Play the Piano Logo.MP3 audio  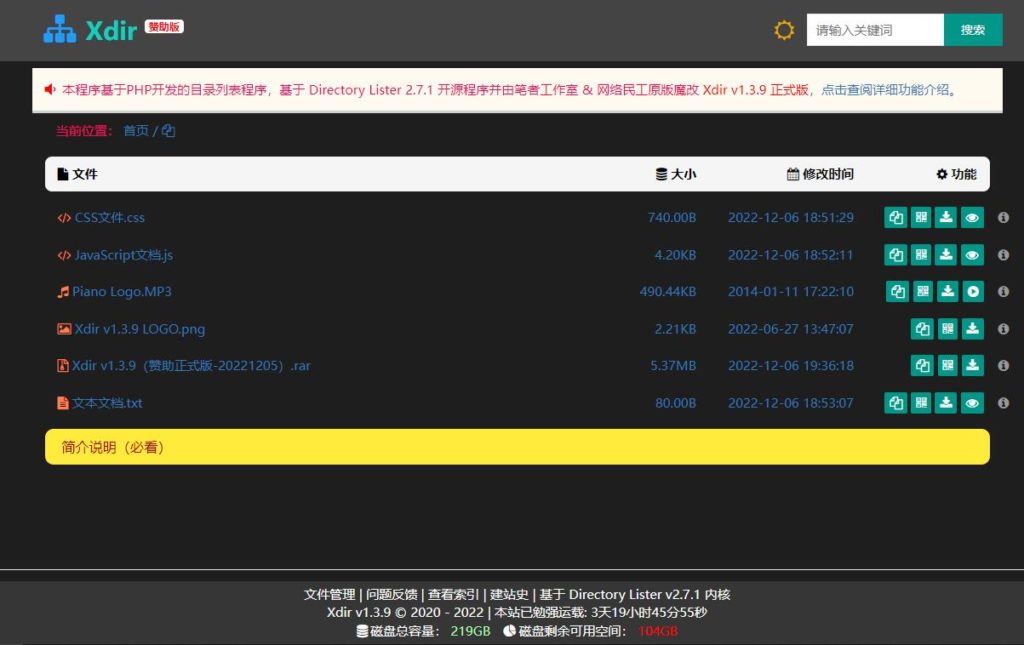coord(973,292)
